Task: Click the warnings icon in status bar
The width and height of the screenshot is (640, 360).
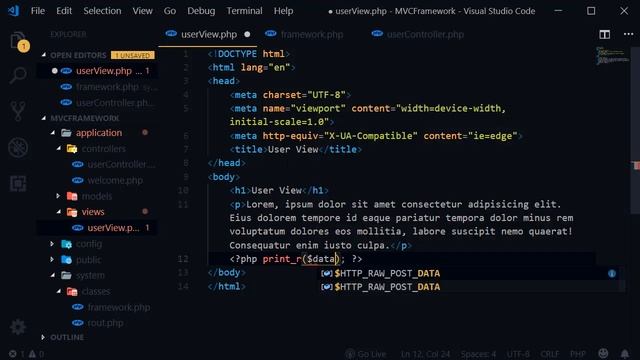Action: pos(32,354)
